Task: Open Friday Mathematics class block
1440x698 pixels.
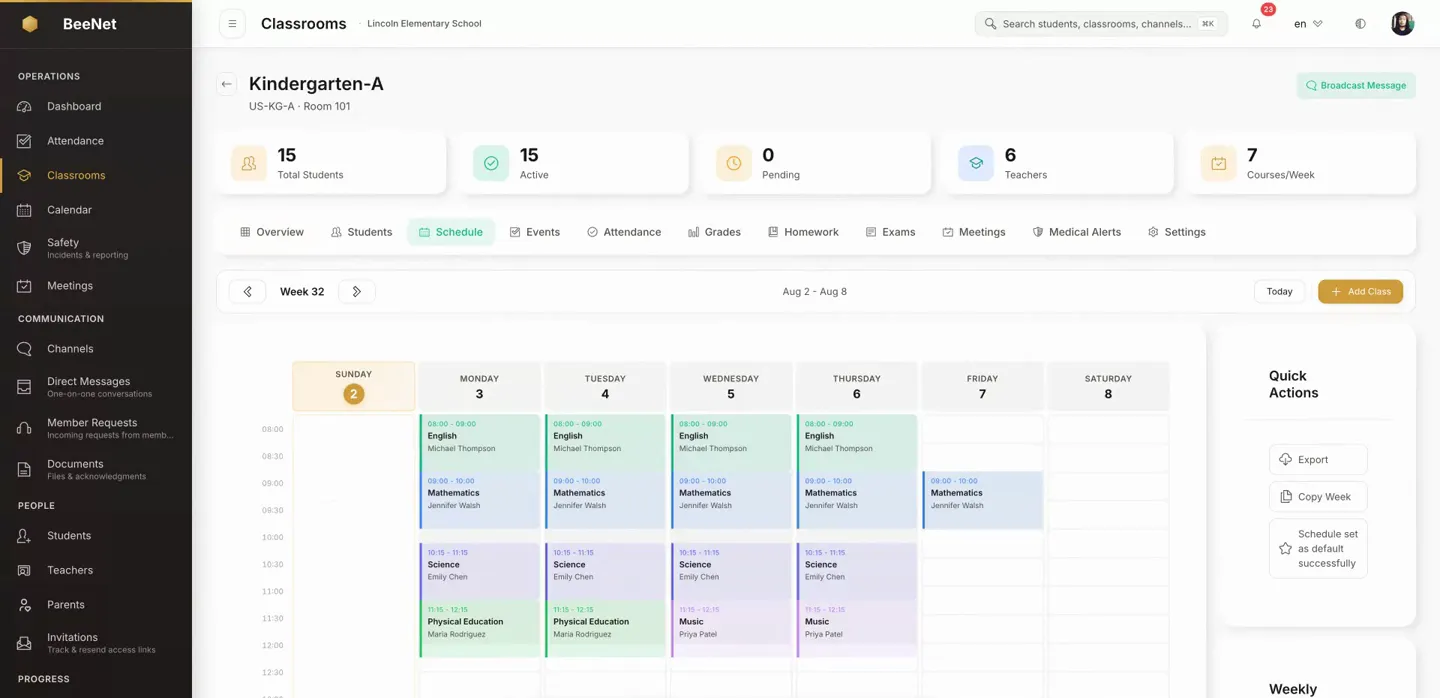Action: 983,500
